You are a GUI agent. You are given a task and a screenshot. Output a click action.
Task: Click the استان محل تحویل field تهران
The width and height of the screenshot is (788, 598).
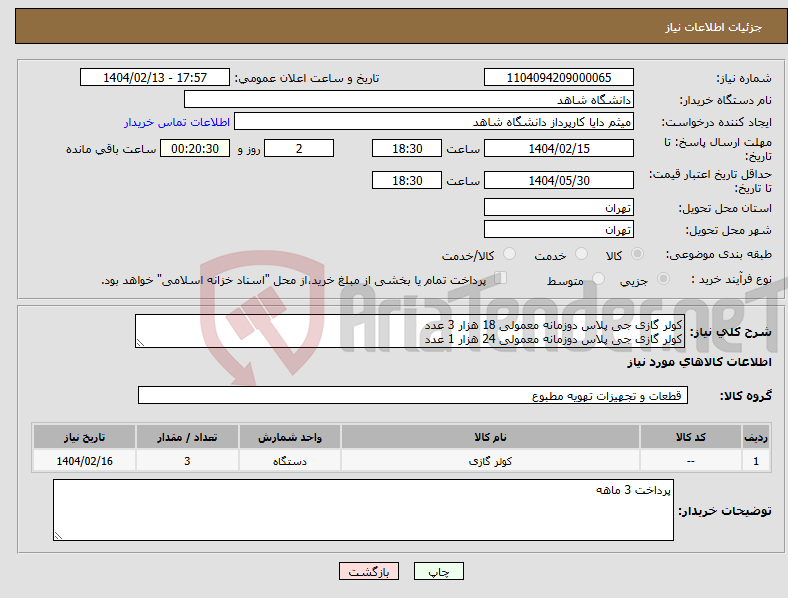[x=559, y=208]
